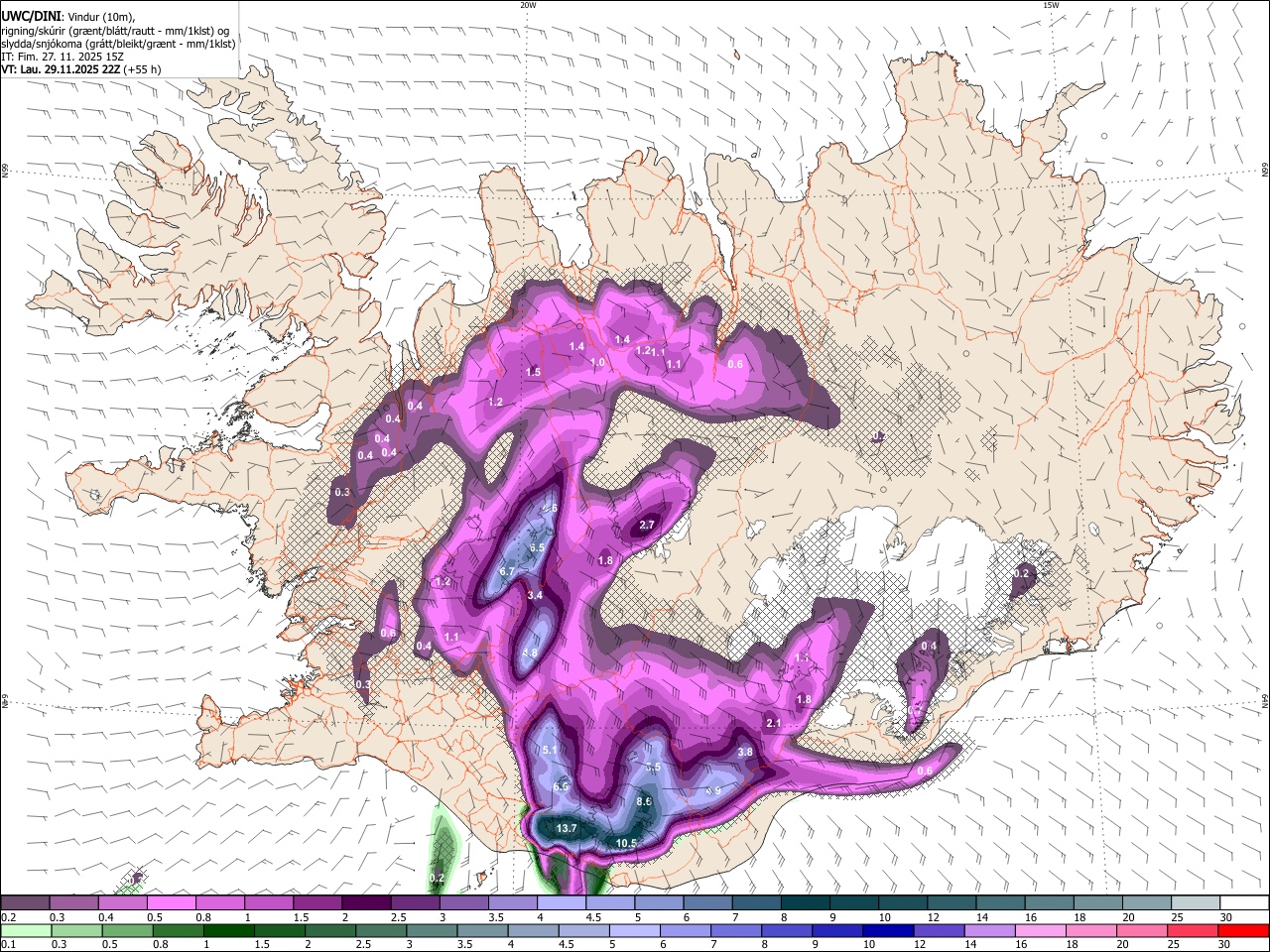Click the header line starting with rigning/skúrir

tap(115, 30)
